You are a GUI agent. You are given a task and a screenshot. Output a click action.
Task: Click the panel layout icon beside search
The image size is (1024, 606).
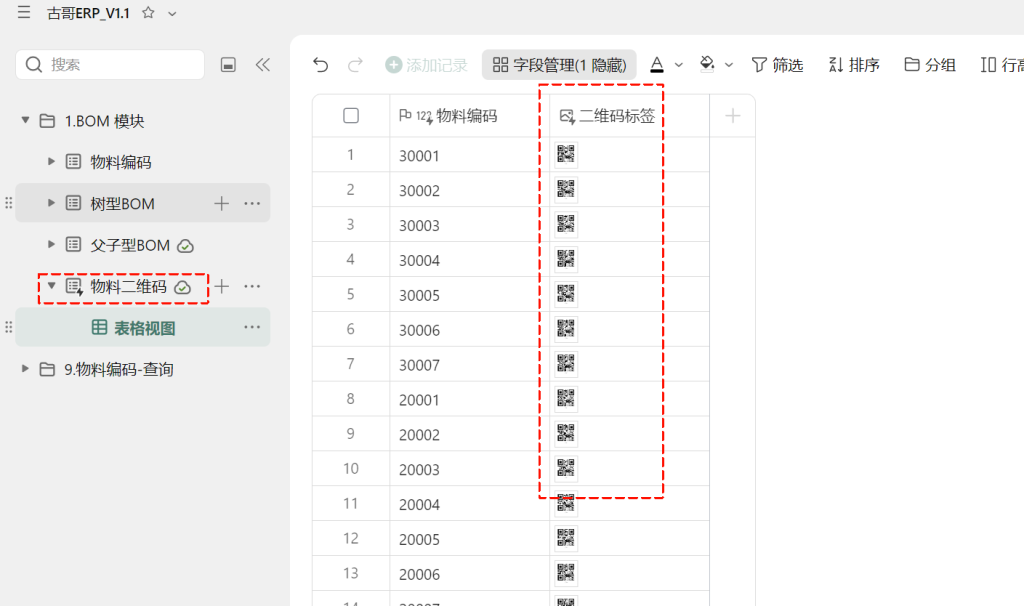pyautogui.click(x=228, y=65)
